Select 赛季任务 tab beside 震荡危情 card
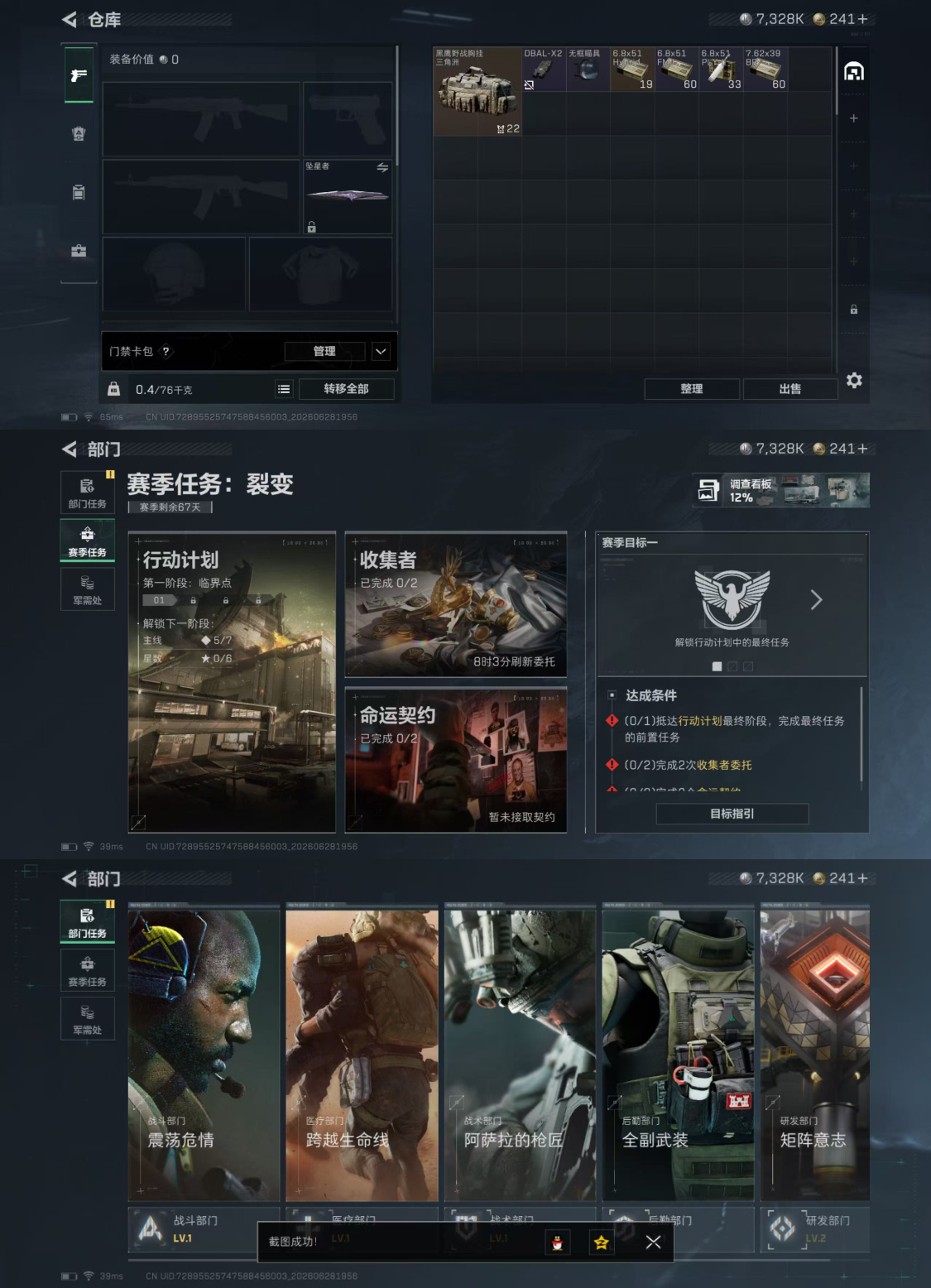The width and height of the screenshot is (931, 1288). (87, 970)
